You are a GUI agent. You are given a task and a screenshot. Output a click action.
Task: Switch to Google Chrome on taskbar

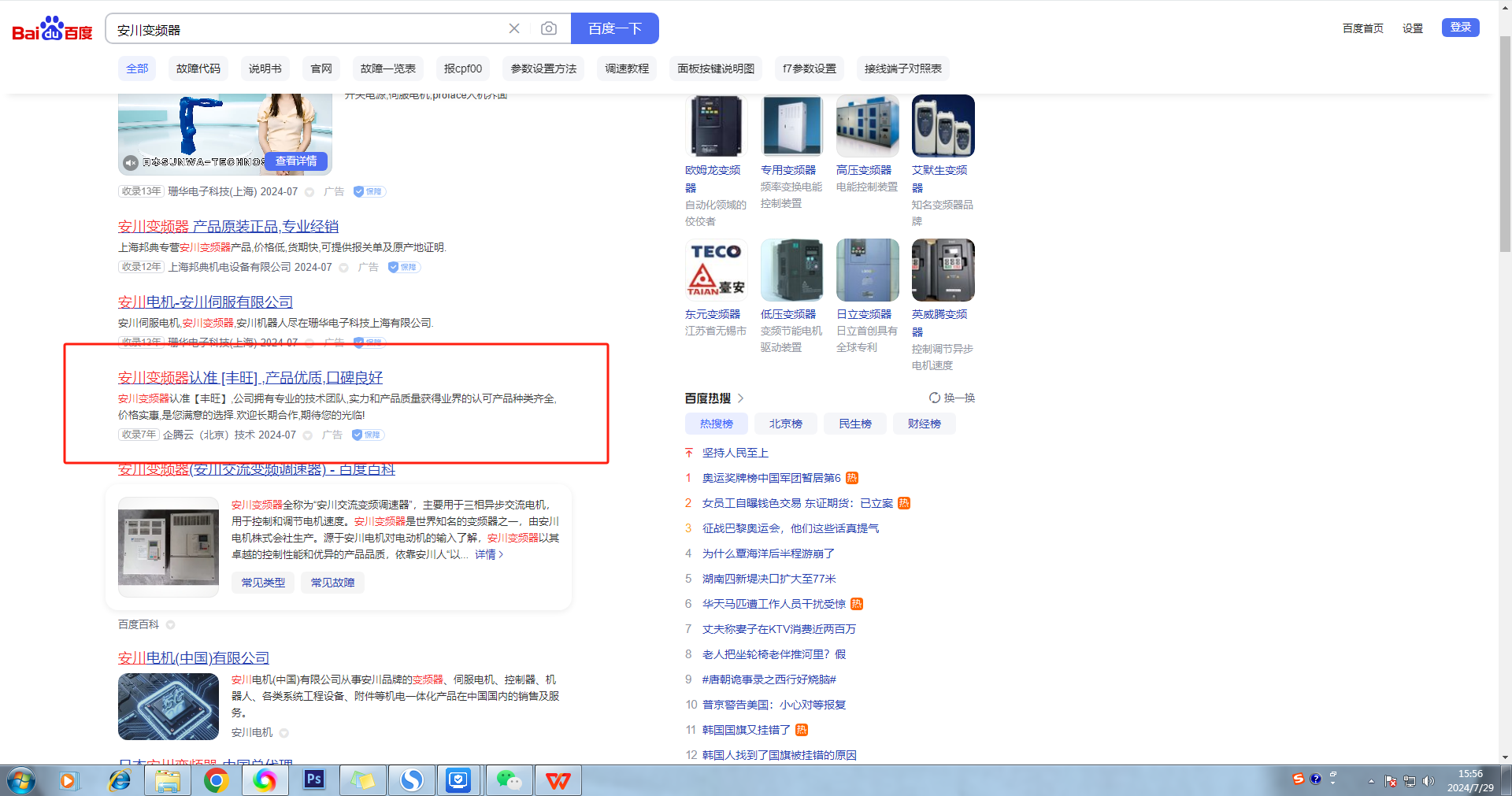(x=216, y=780)
